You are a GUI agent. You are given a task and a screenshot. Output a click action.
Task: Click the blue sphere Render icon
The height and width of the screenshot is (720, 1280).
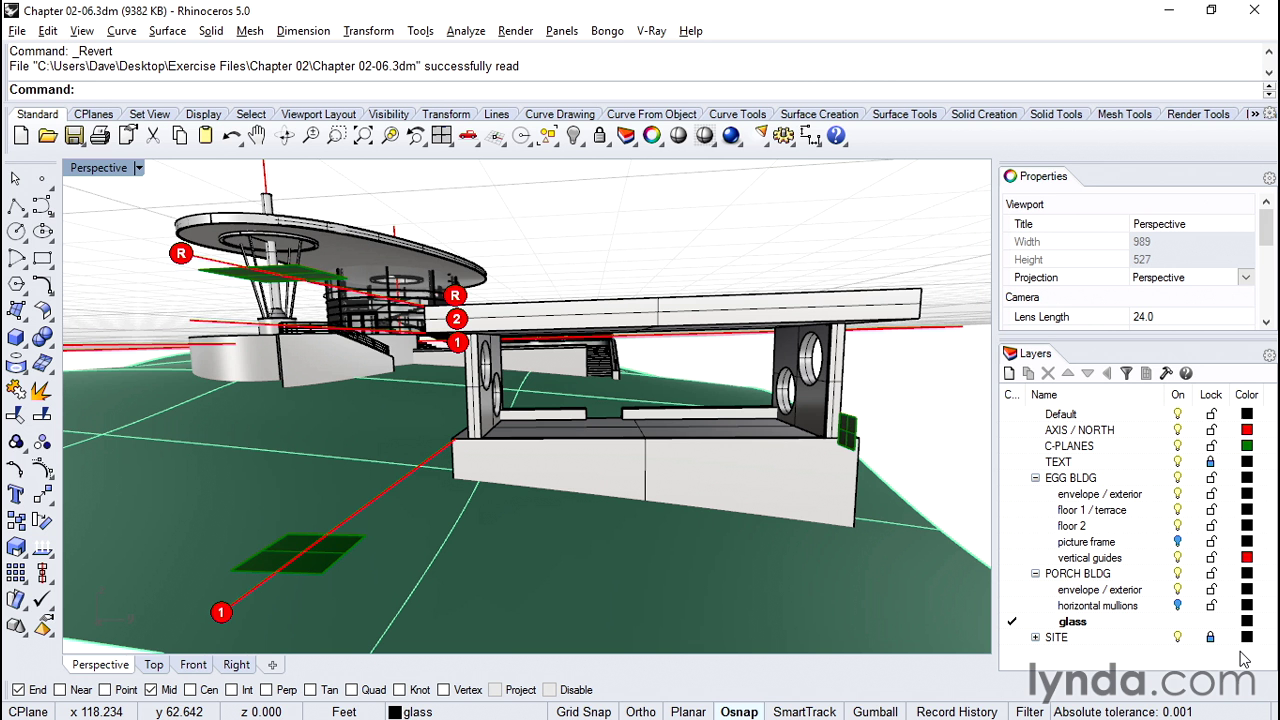coord(731,136)
